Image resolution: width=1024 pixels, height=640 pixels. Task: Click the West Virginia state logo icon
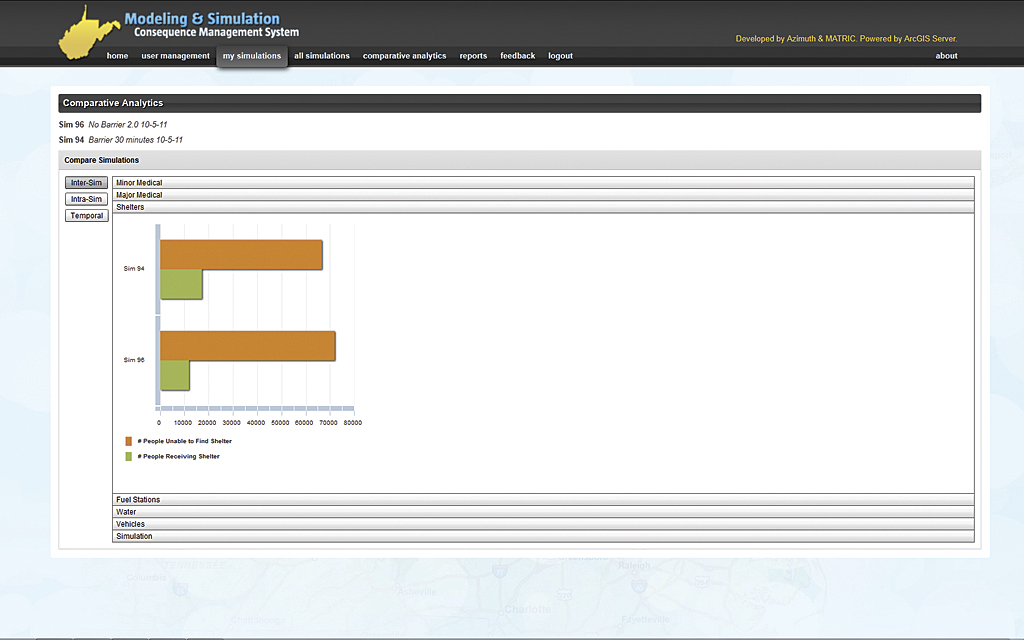tap(88, 34)
